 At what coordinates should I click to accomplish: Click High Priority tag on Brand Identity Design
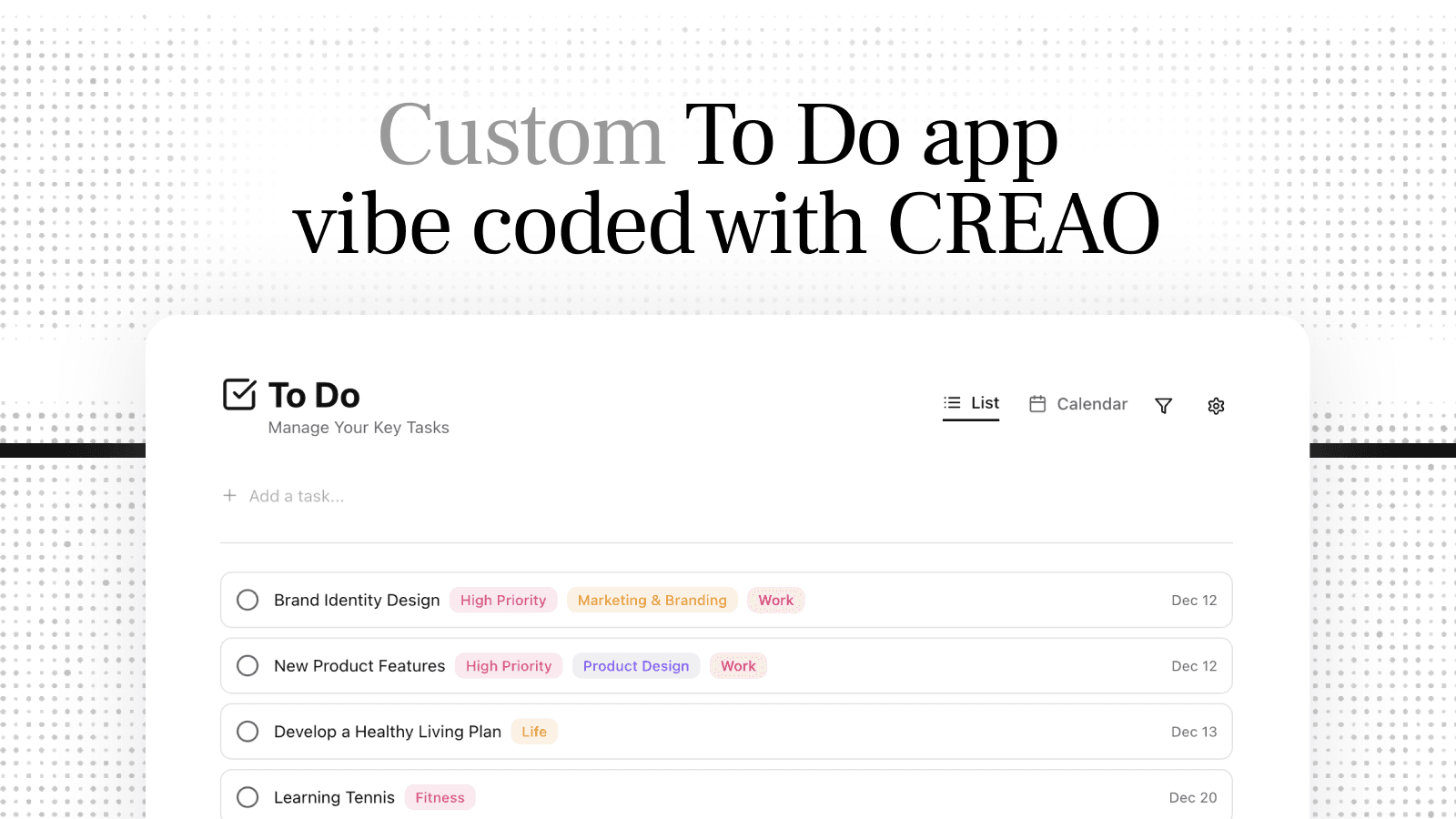(x=503, y=601)
